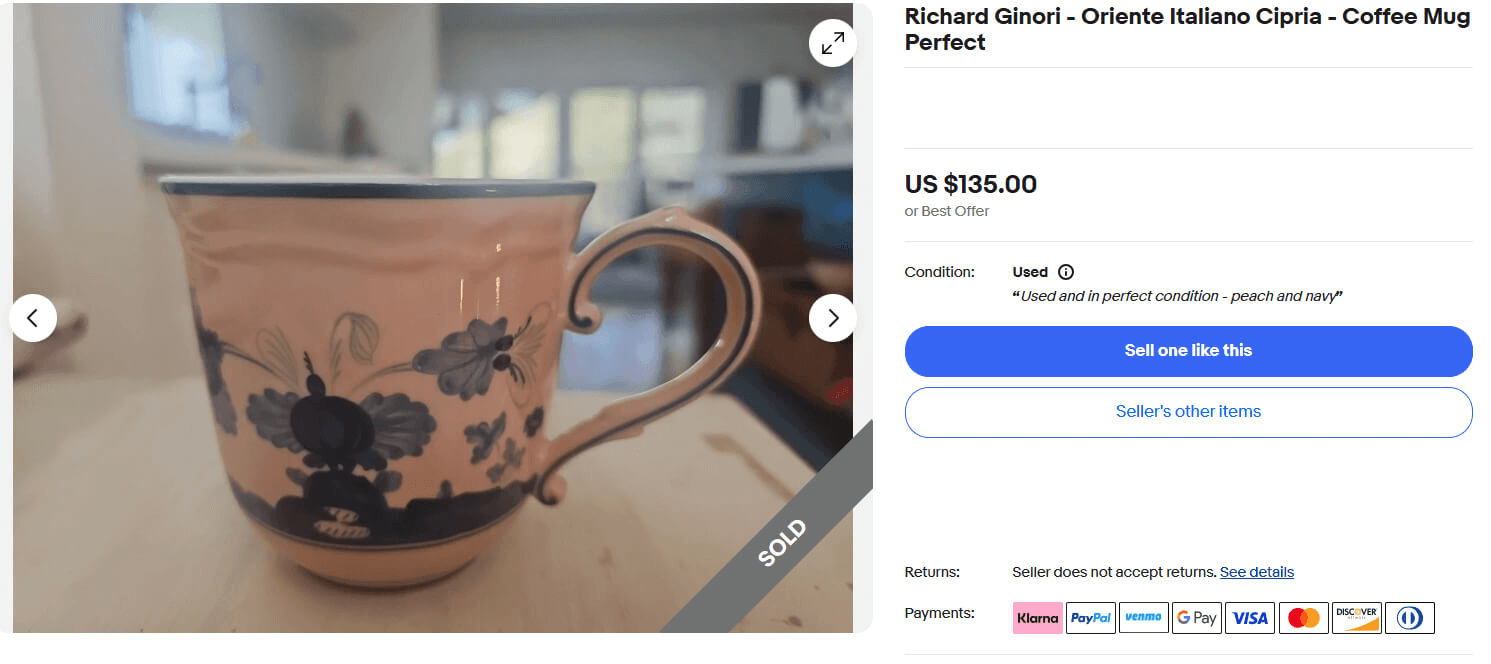Click the Venmo payment icon

pyautogui.click(x=1144, y=617)
